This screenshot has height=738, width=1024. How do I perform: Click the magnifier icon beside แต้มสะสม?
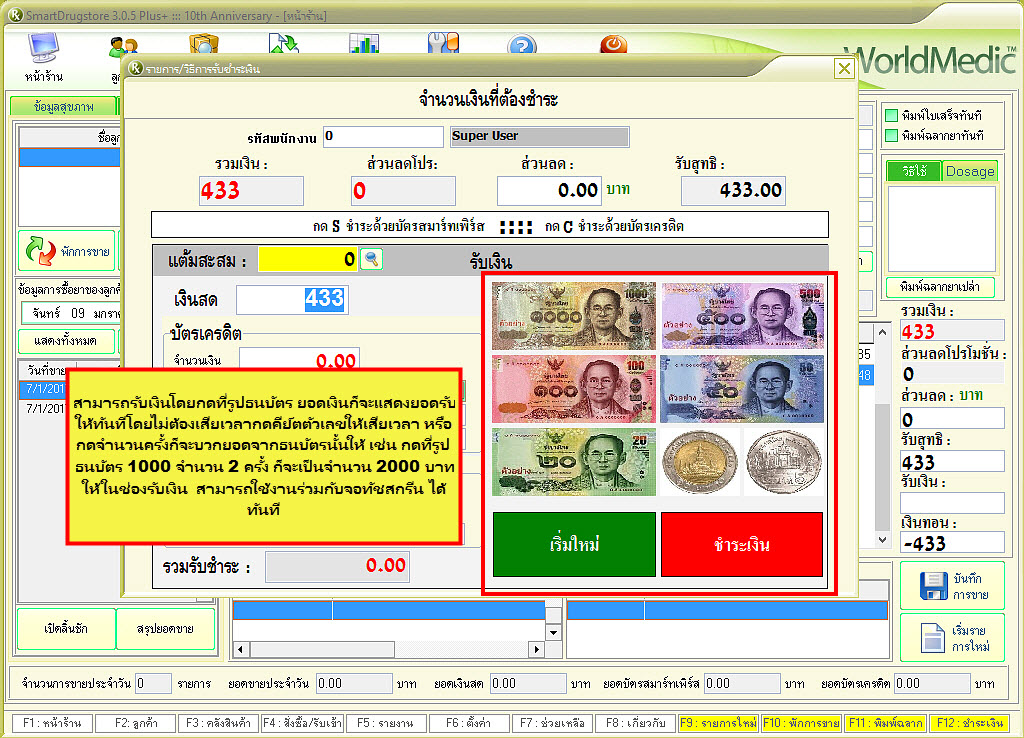(371, 259)
